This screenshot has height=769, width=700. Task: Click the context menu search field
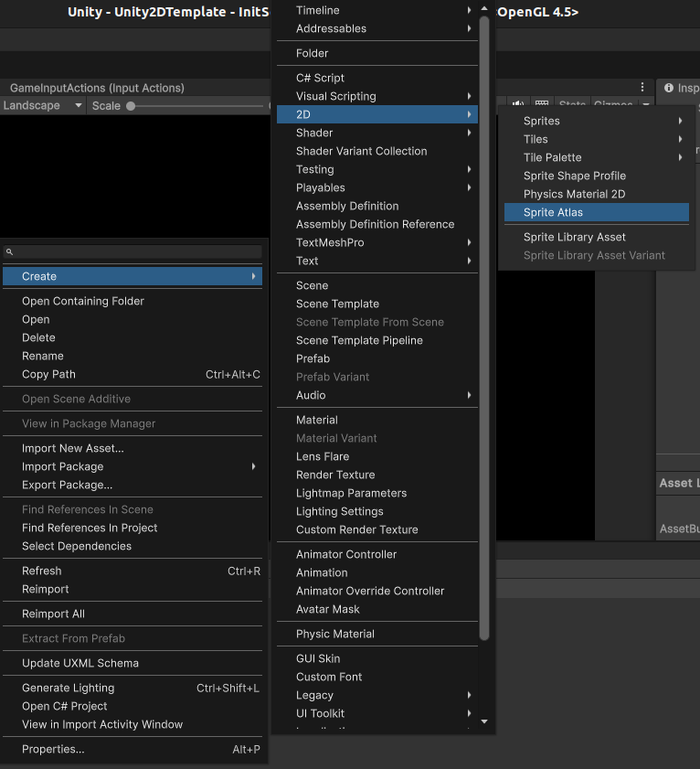tap(132, 252)
